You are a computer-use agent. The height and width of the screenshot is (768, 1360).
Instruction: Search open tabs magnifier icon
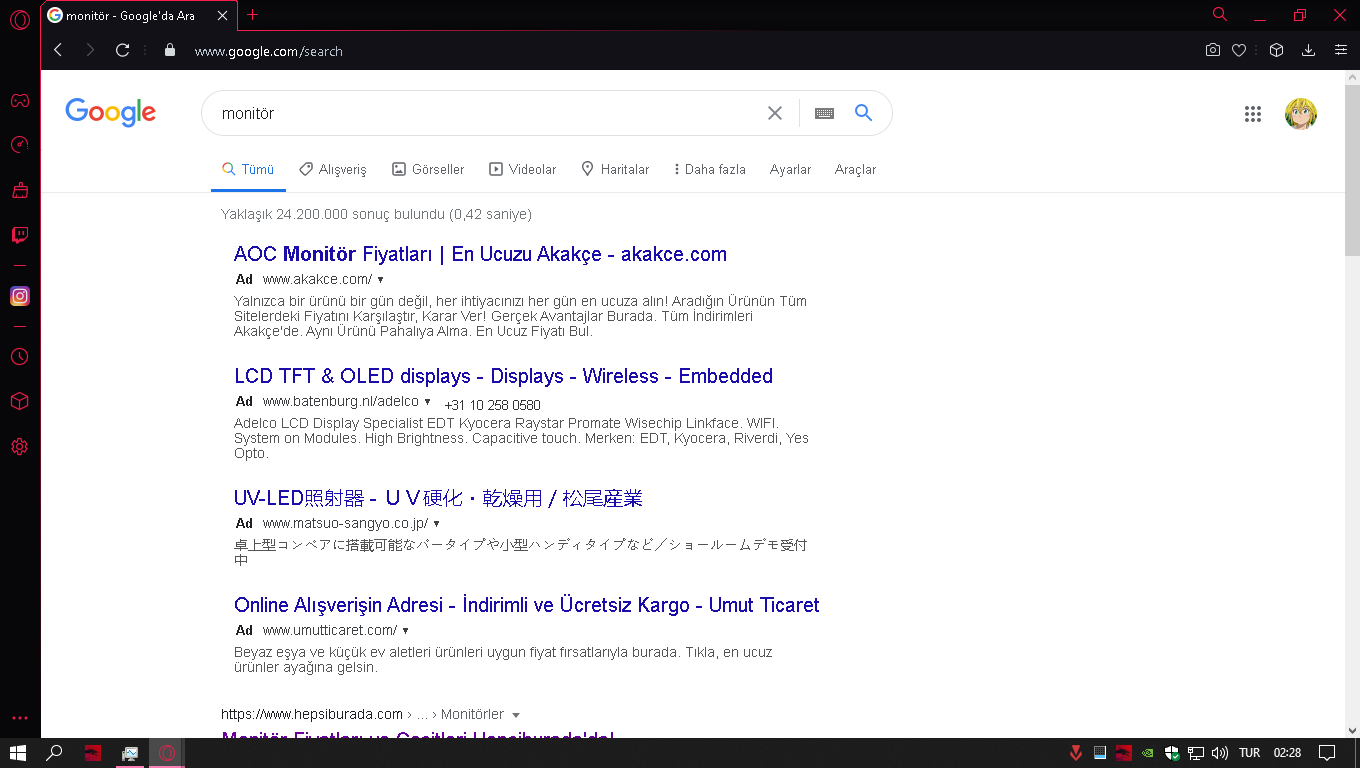pos(1220,14)
